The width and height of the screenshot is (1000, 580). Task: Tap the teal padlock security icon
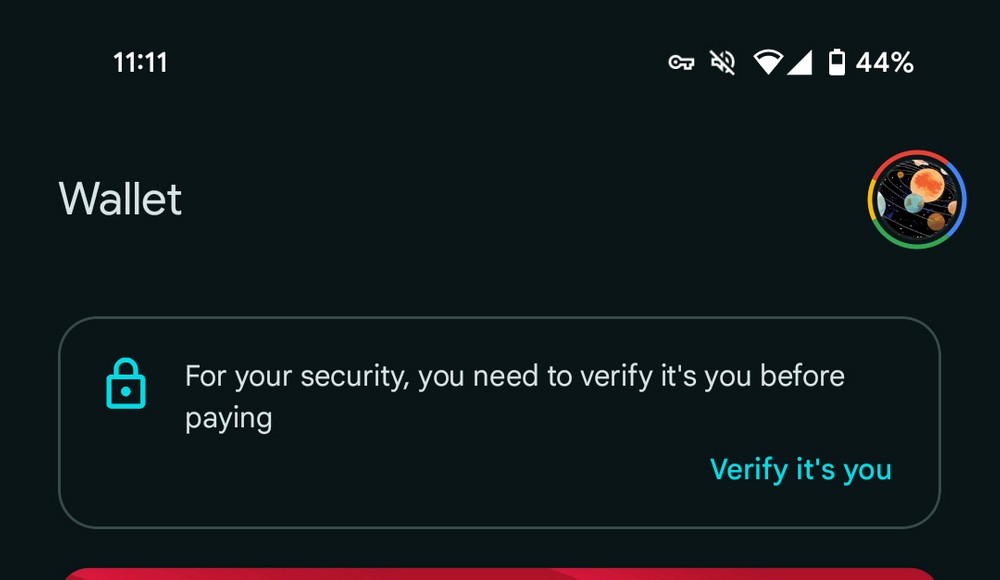point(126,385)
